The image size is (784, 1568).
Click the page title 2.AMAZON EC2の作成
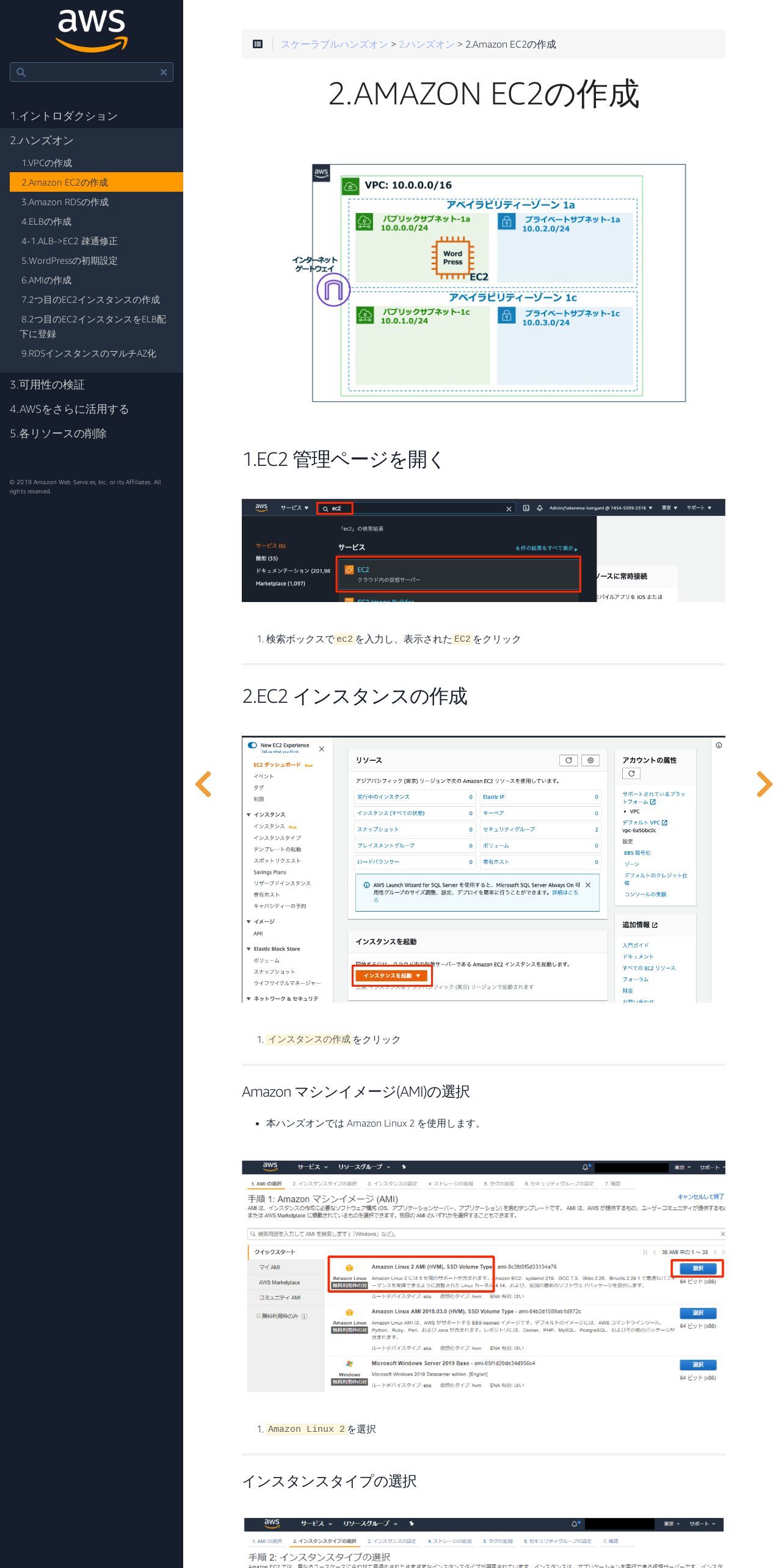point(484,94)
